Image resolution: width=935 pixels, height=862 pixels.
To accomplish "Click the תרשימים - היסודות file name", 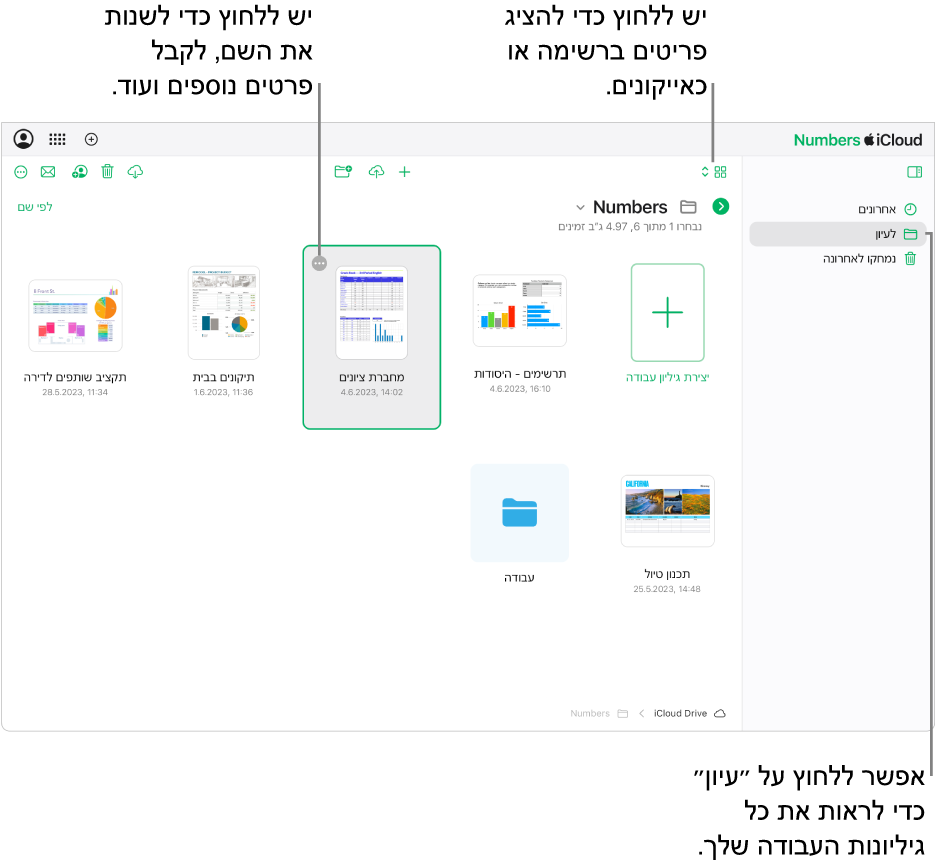I will coord(520,374).
